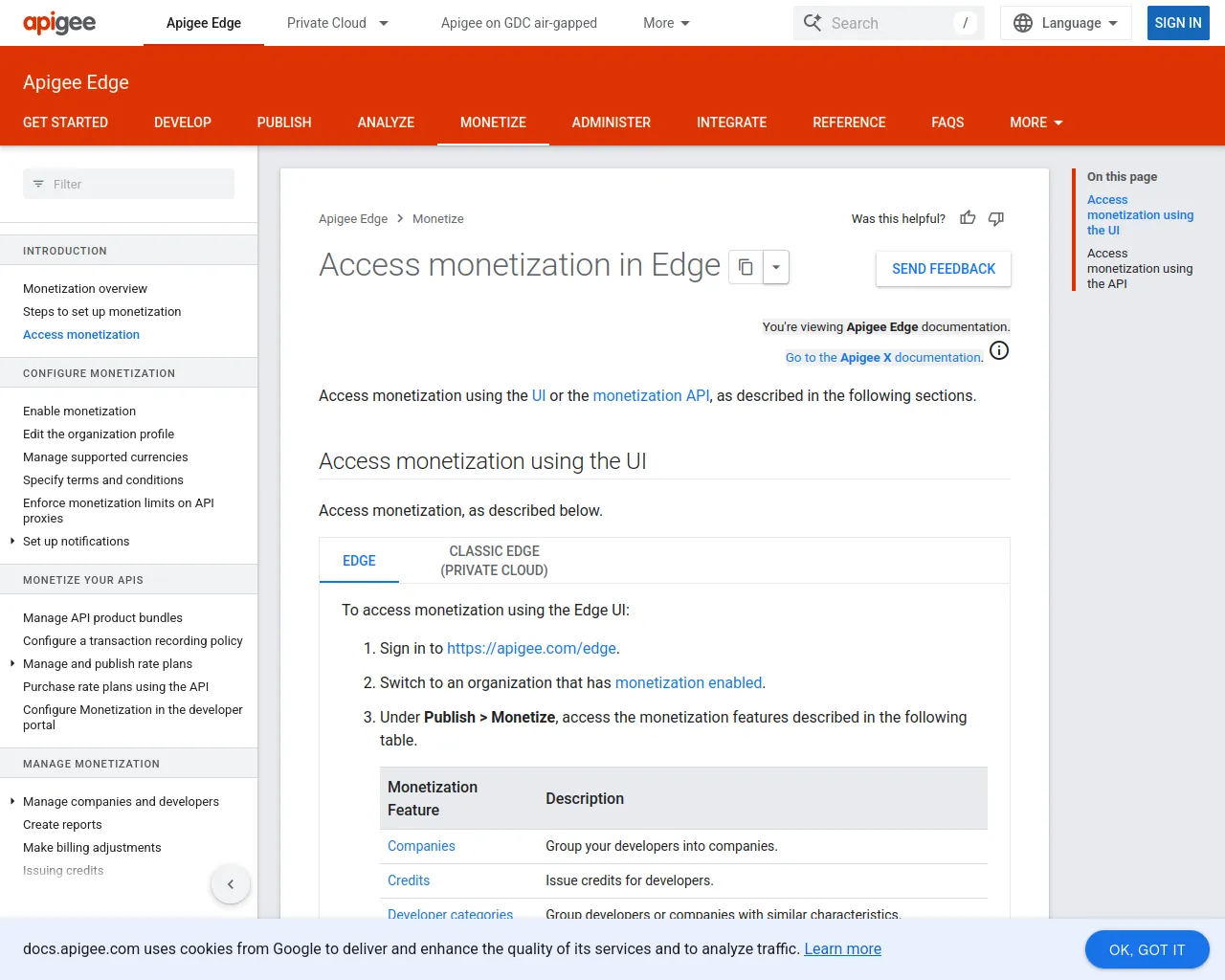Open the top More dropdown

pyautogui.click(x=667, y=23)
